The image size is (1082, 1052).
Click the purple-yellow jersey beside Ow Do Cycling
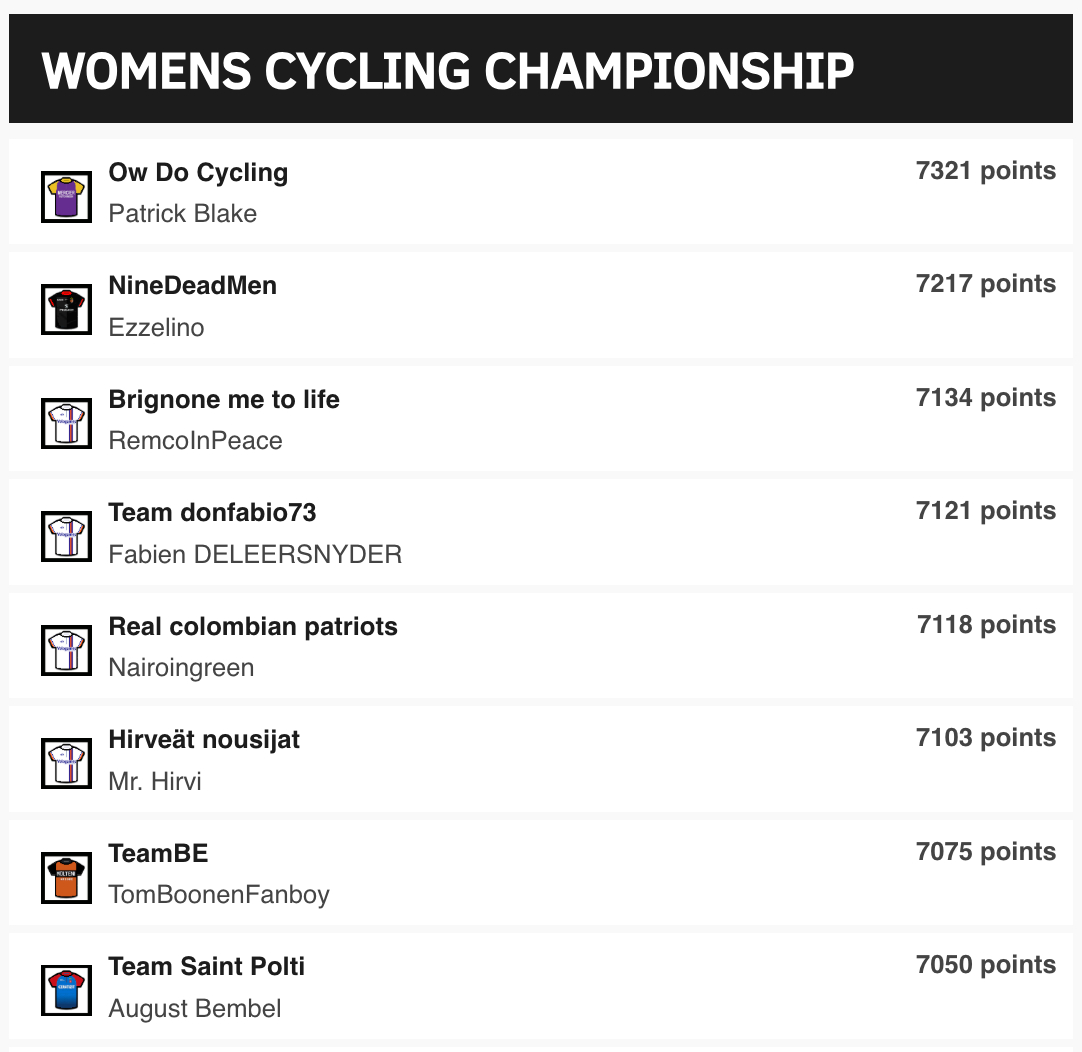click(66, 196)
